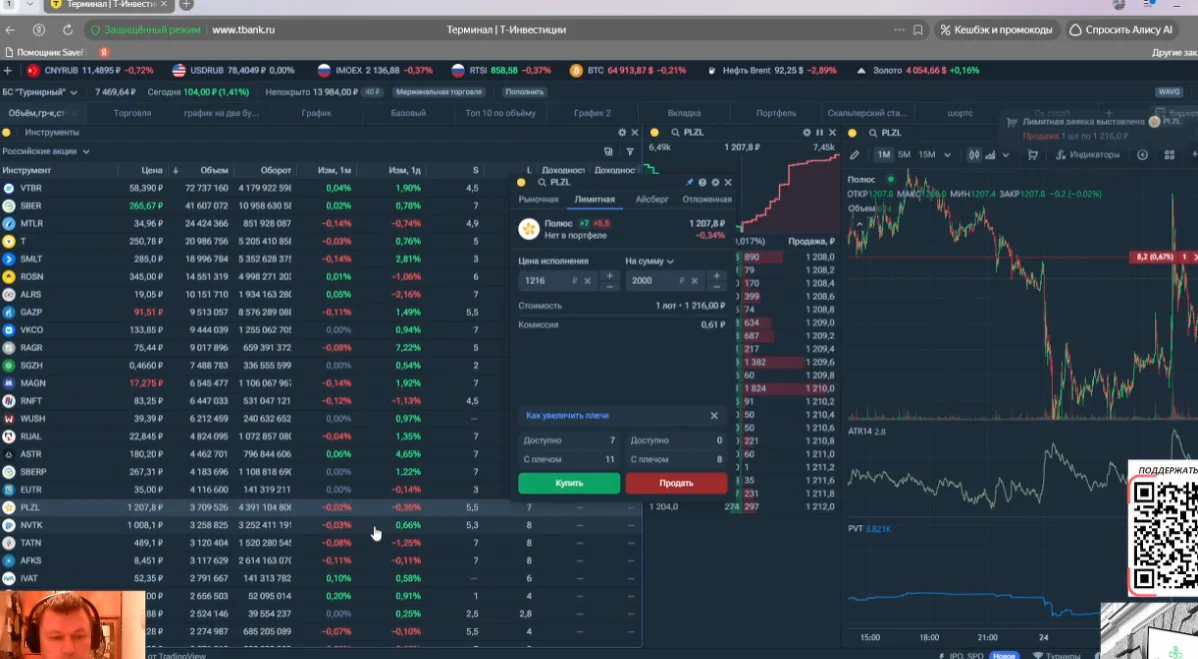Click yellow link-group dot in Instruments panel
1198x659 pixels.
click(x=7, y=132)
